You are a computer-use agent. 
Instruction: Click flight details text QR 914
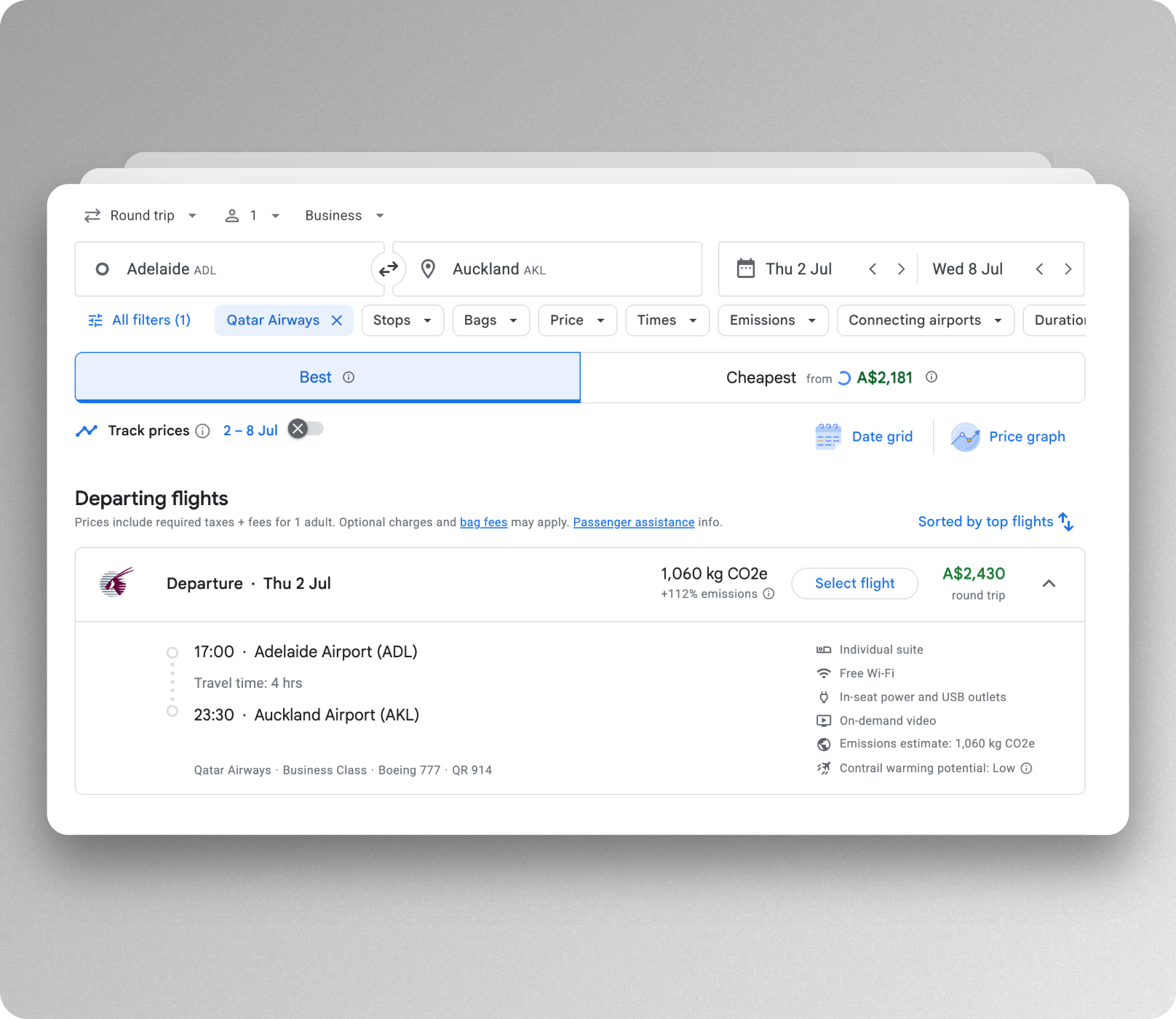pyautogui.click(x=472, y=770)
